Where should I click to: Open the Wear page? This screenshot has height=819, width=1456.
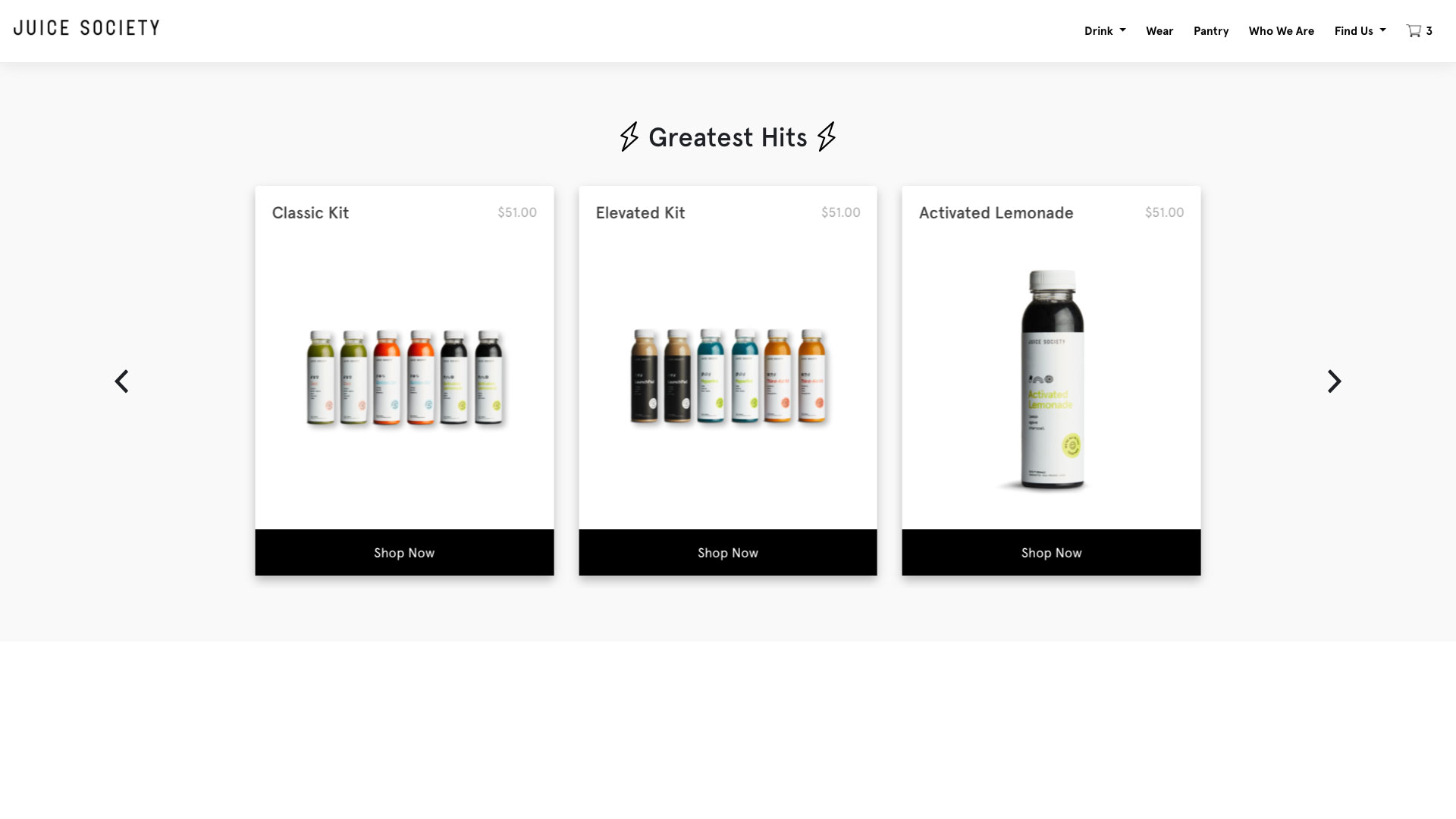[x=1159, y=31]
